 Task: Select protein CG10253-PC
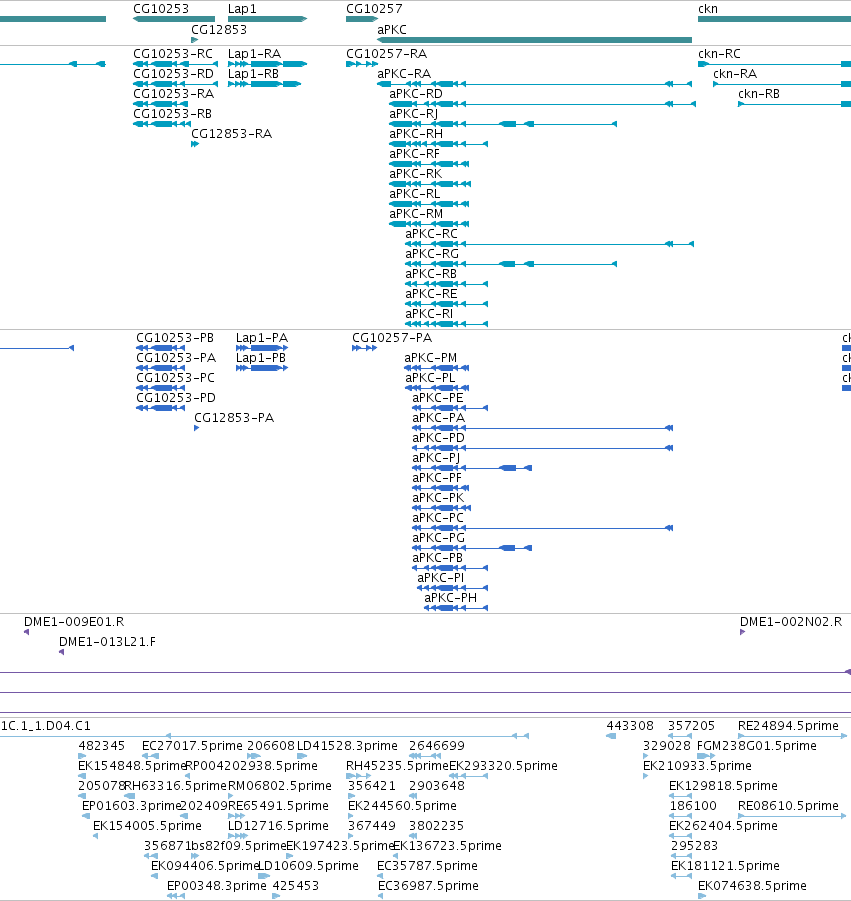160,388
